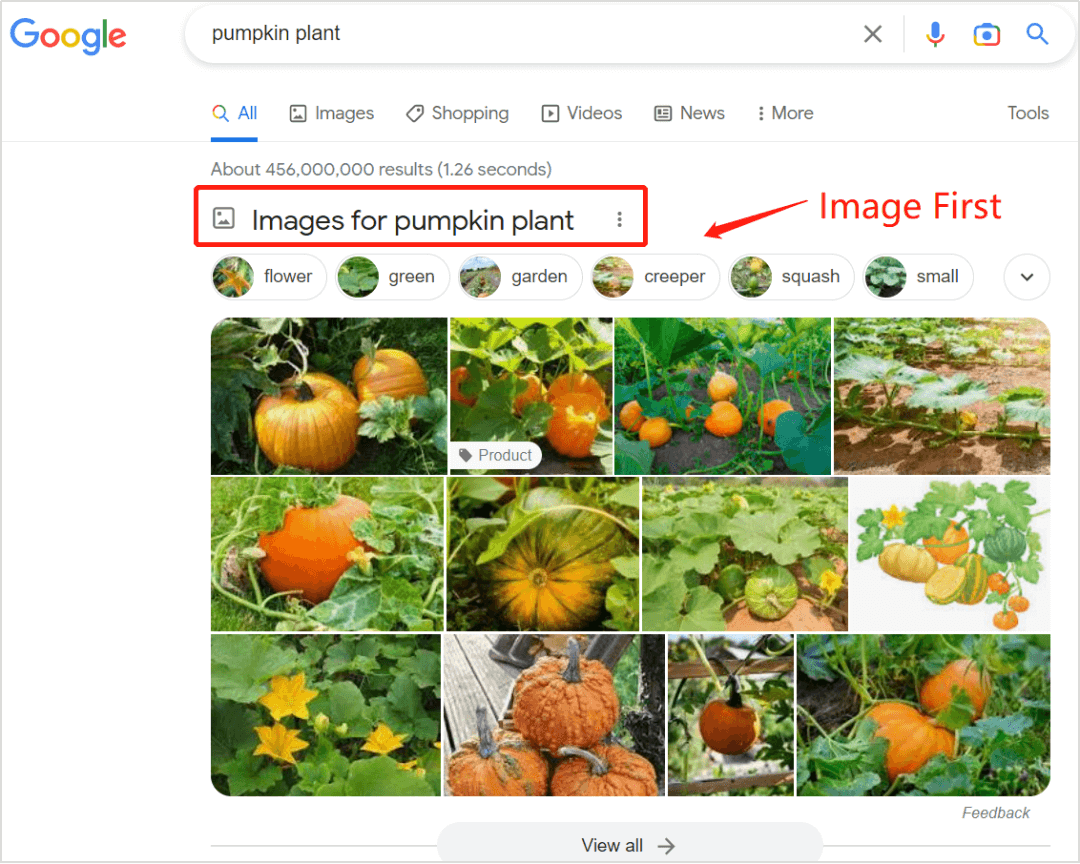Clear the search box with X icon
The width and height of the screenshot is (1080, 864).
click(x=873, y=34)
